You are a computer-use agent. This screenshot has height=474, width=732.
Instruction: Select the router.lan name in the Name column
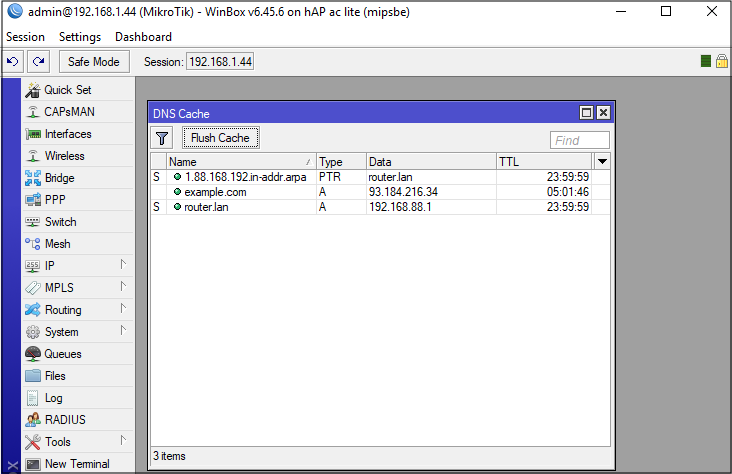206,207
